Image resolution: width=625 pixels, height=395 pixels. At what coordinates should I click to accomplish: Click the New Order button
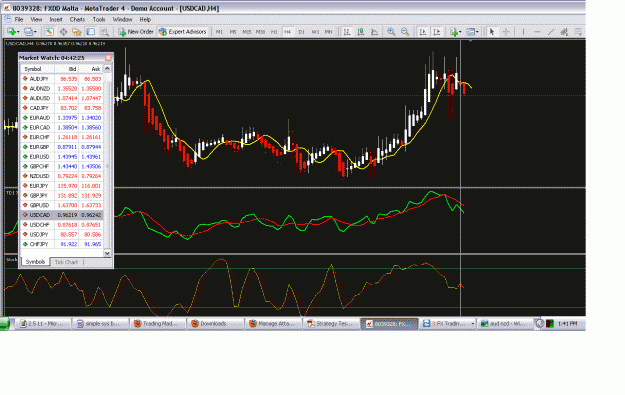pyautogui.click(x=136, y=32)
